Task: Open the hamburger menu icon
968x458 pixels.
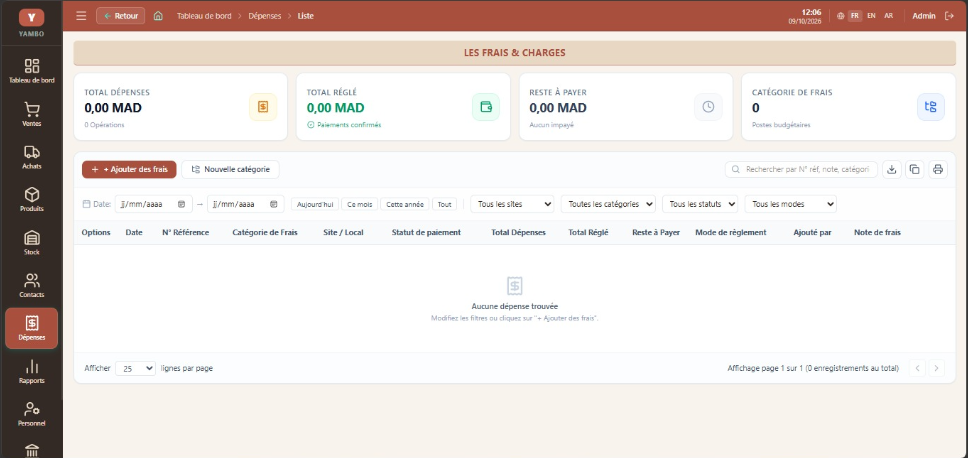Action: tap(81, 16)
